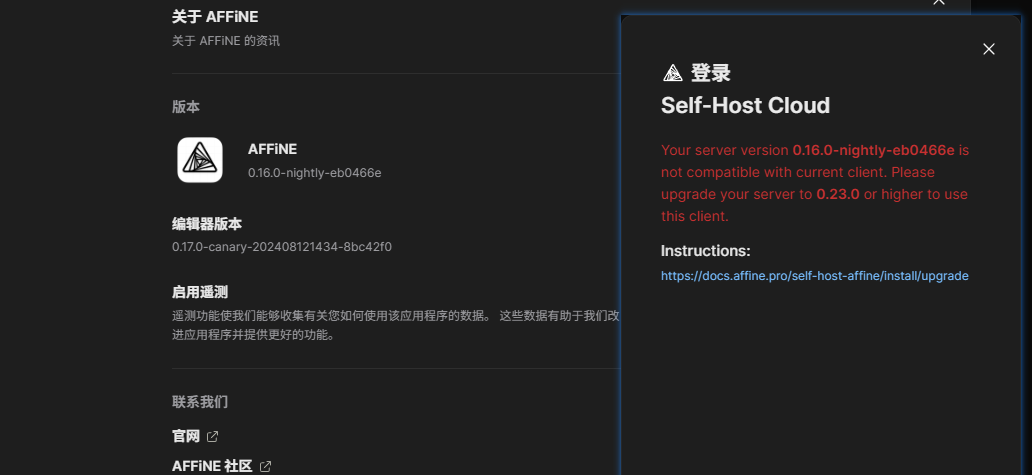Click the Instructions: label in the dialog
This screenshot has height=475, width=1032.
click(x=706, y=251)
